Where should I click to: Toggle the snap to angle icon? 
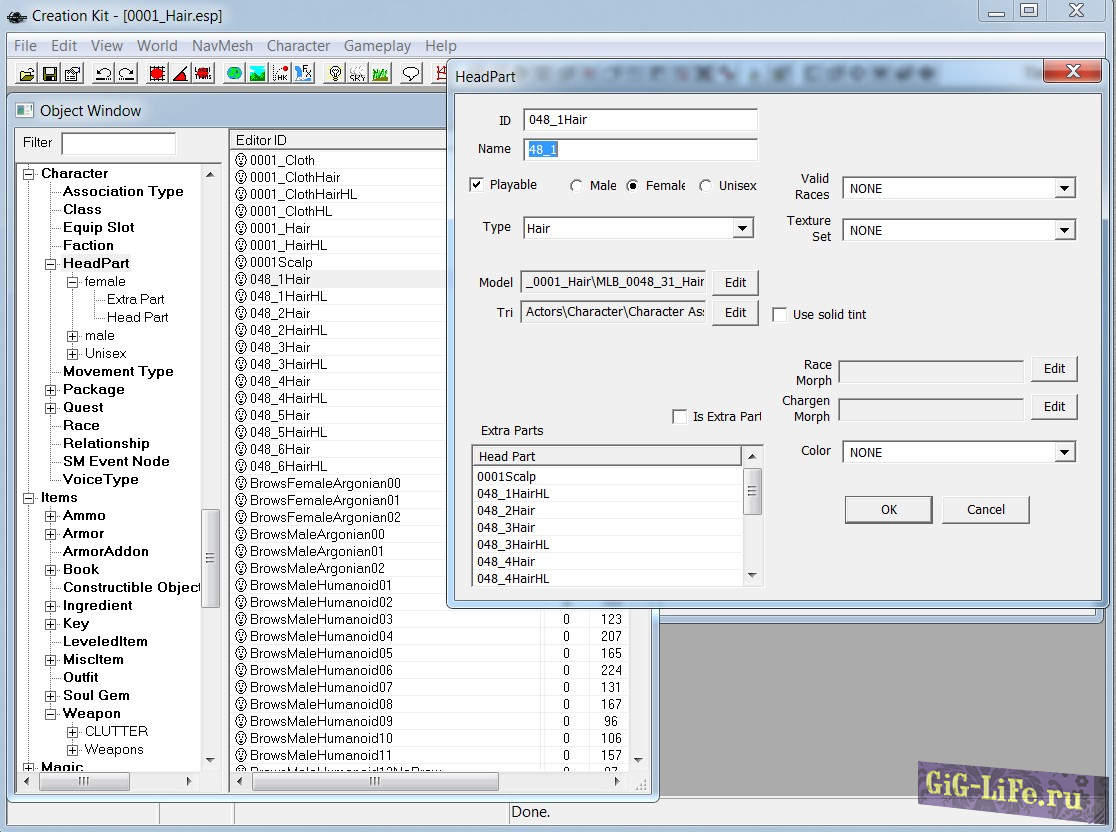(181, 73)
